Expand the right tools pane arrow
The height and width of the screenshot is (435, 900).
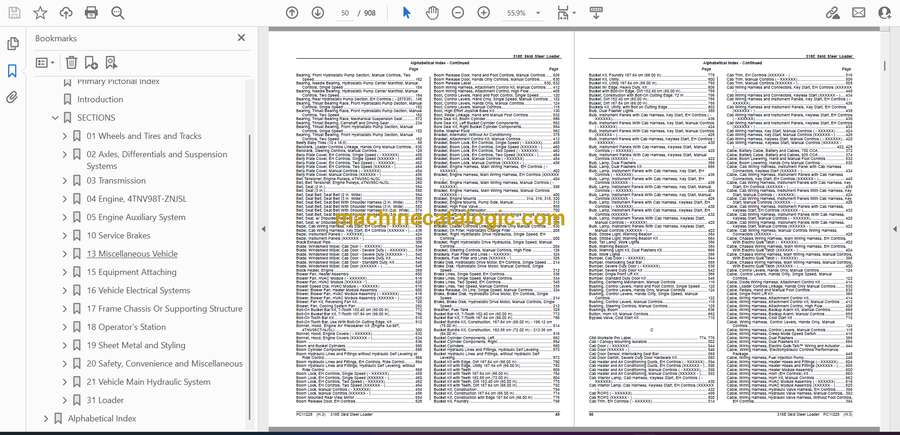(x=894, y=229)
